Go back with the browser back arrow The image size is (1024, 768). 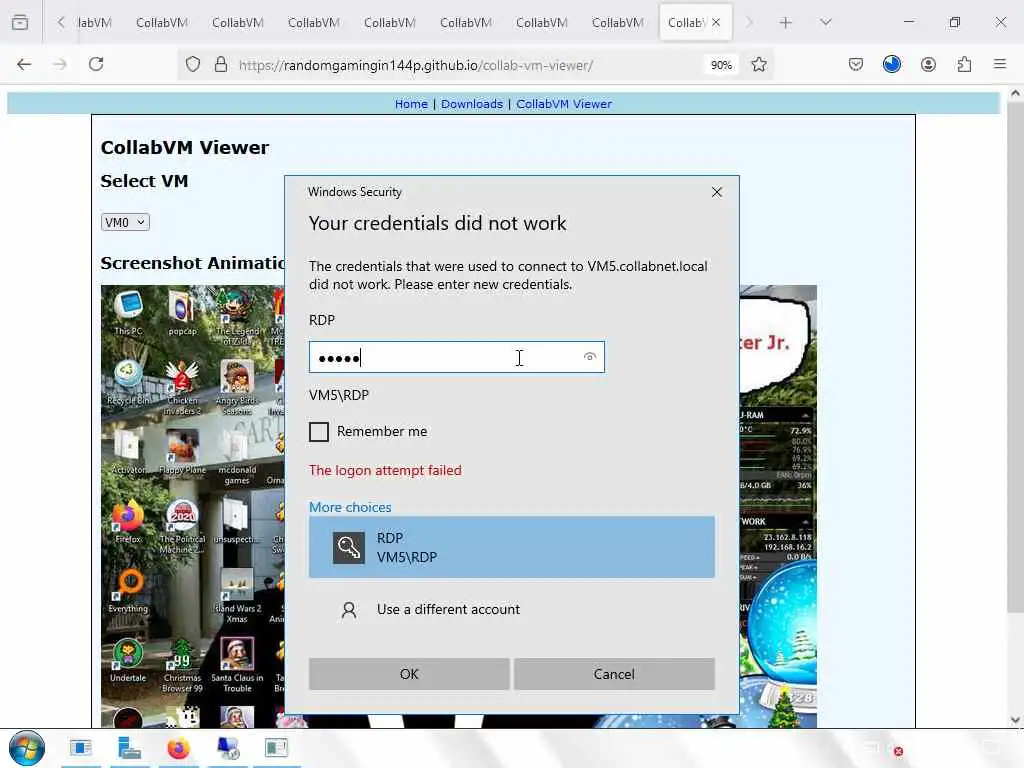[x=24, y=64]
